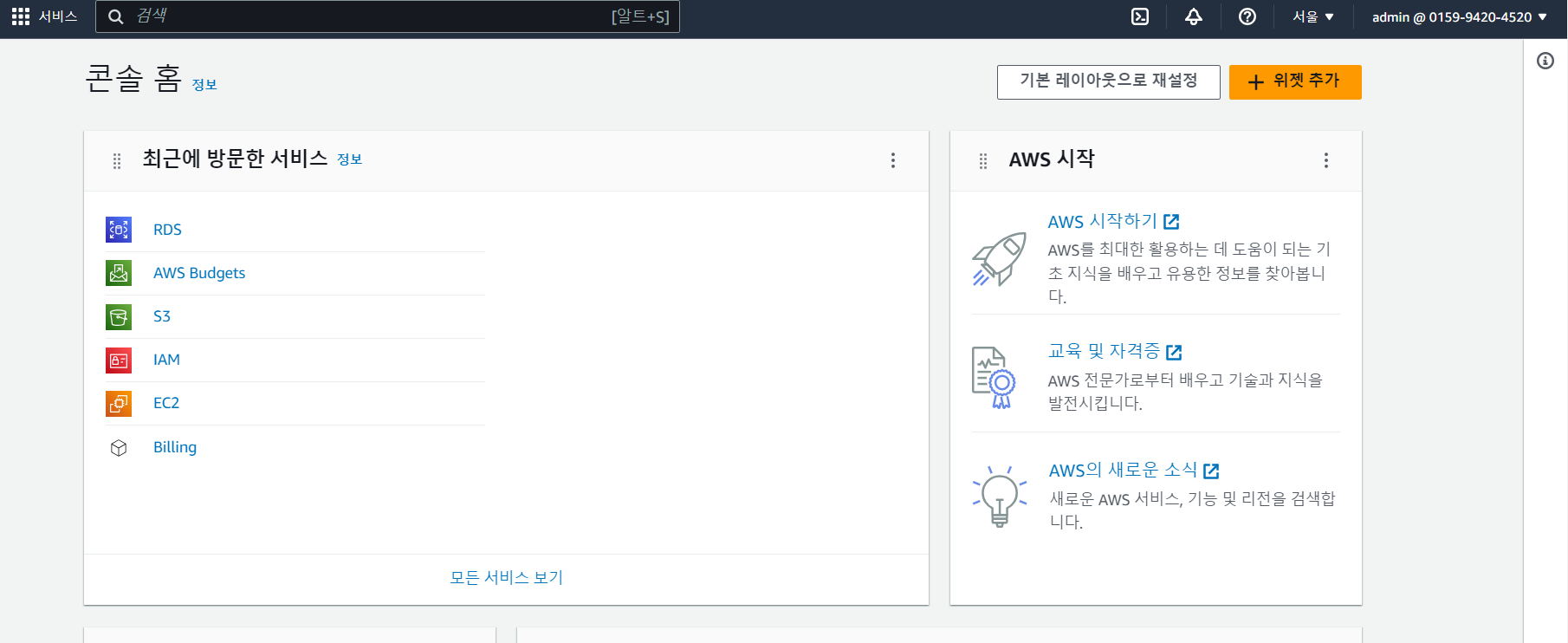This screenshot has height=643, width=1568.
Task: Click the Billing cube icon
Action: [x=119, y=447]
